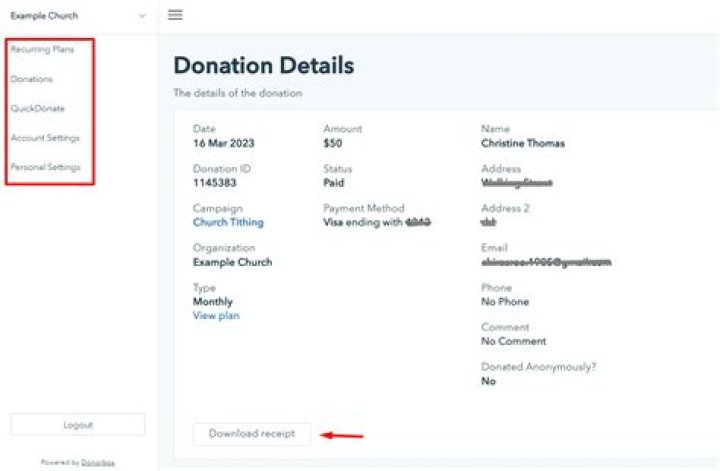Click the blurred email address value
Screen dimensions: 720x471
click(x=546, y=262)
